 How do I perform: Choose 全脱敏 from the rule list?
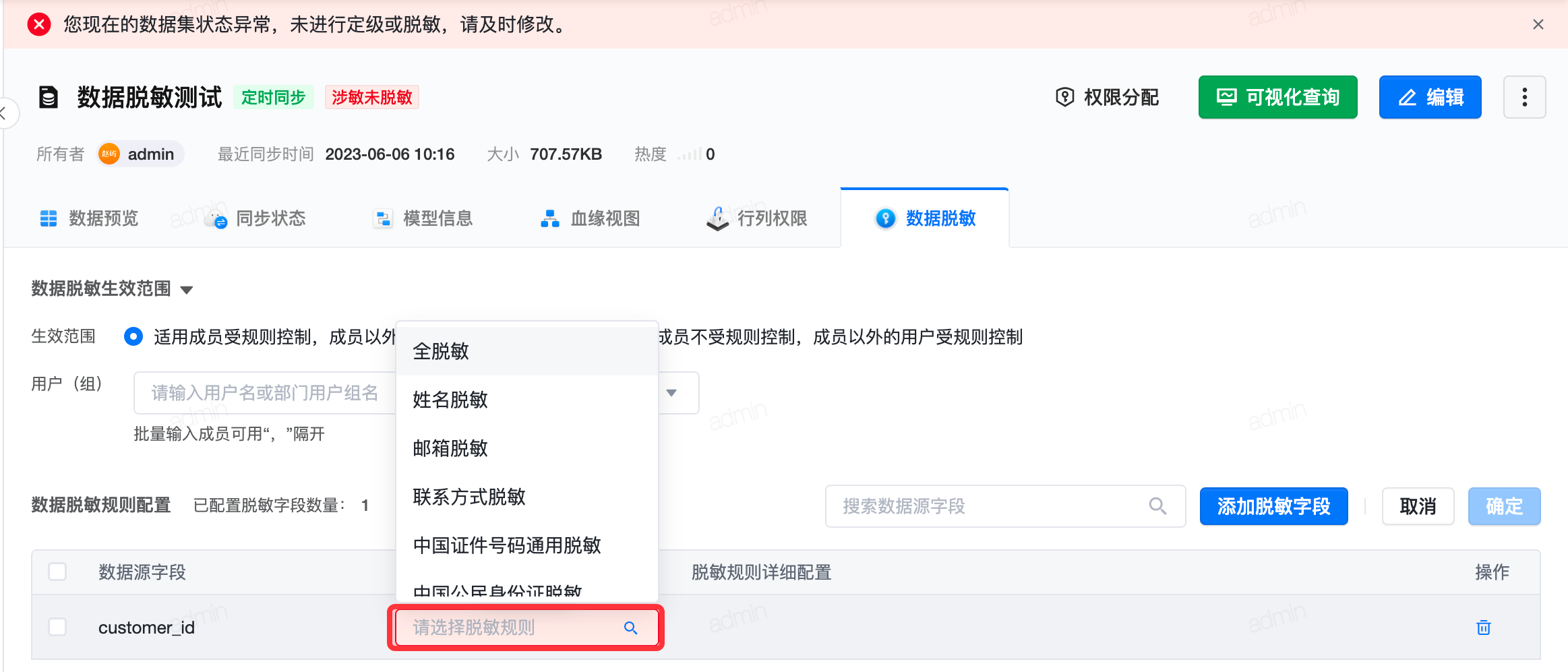coord(526,351)
